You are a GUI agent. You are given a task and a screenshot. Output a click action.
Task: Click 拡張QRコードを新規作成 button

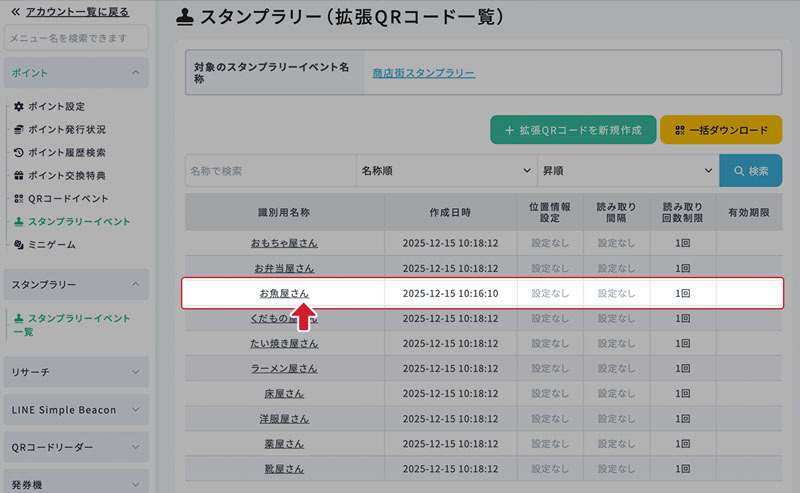(572, 130)
